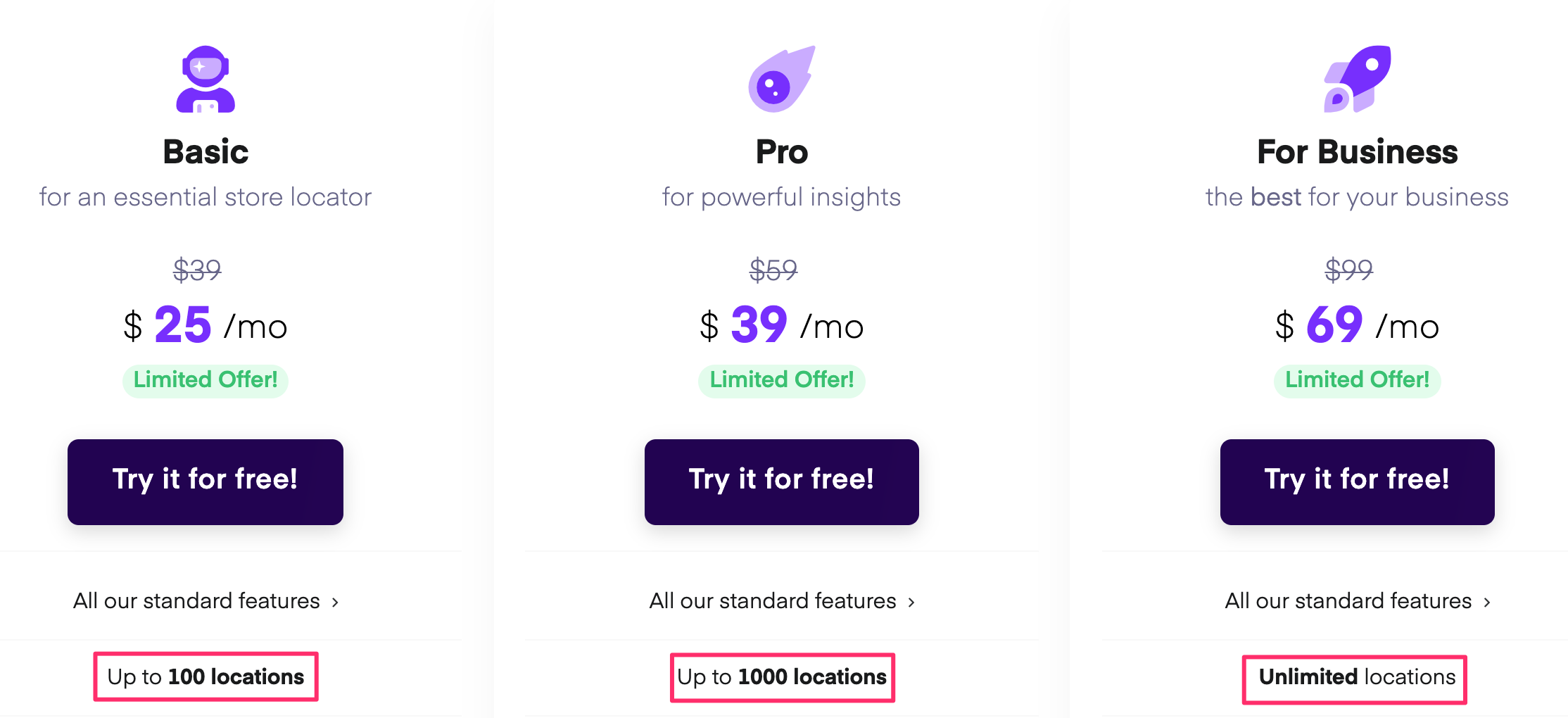Expand Basic plan standard features chevron

[336, 603]
